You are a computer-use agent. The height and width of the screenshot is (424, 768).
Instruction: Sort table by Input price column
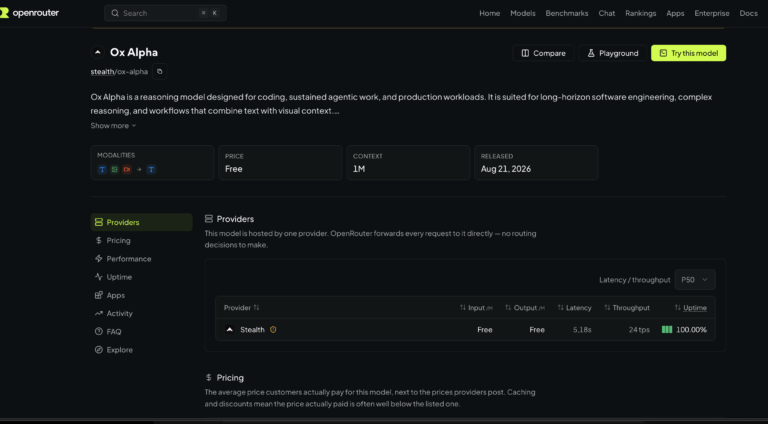point(476,307)
